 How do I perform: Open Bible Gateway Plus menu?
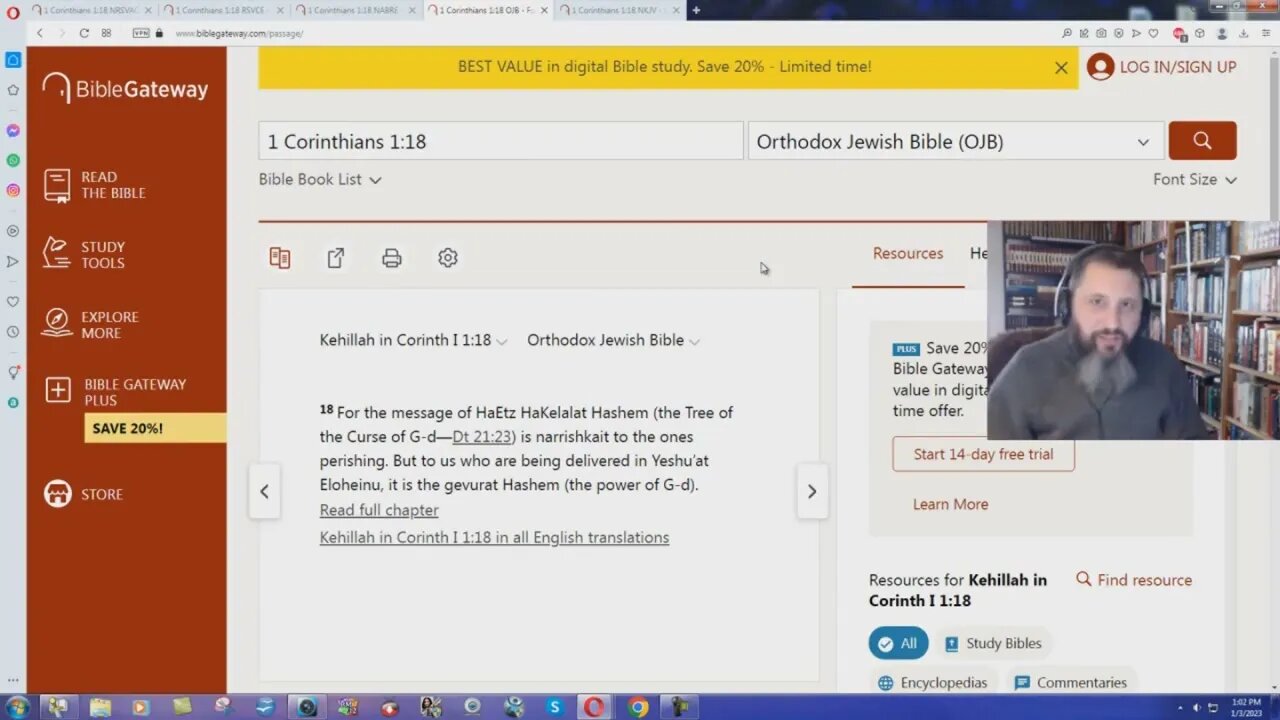click(x=115, y=392)
